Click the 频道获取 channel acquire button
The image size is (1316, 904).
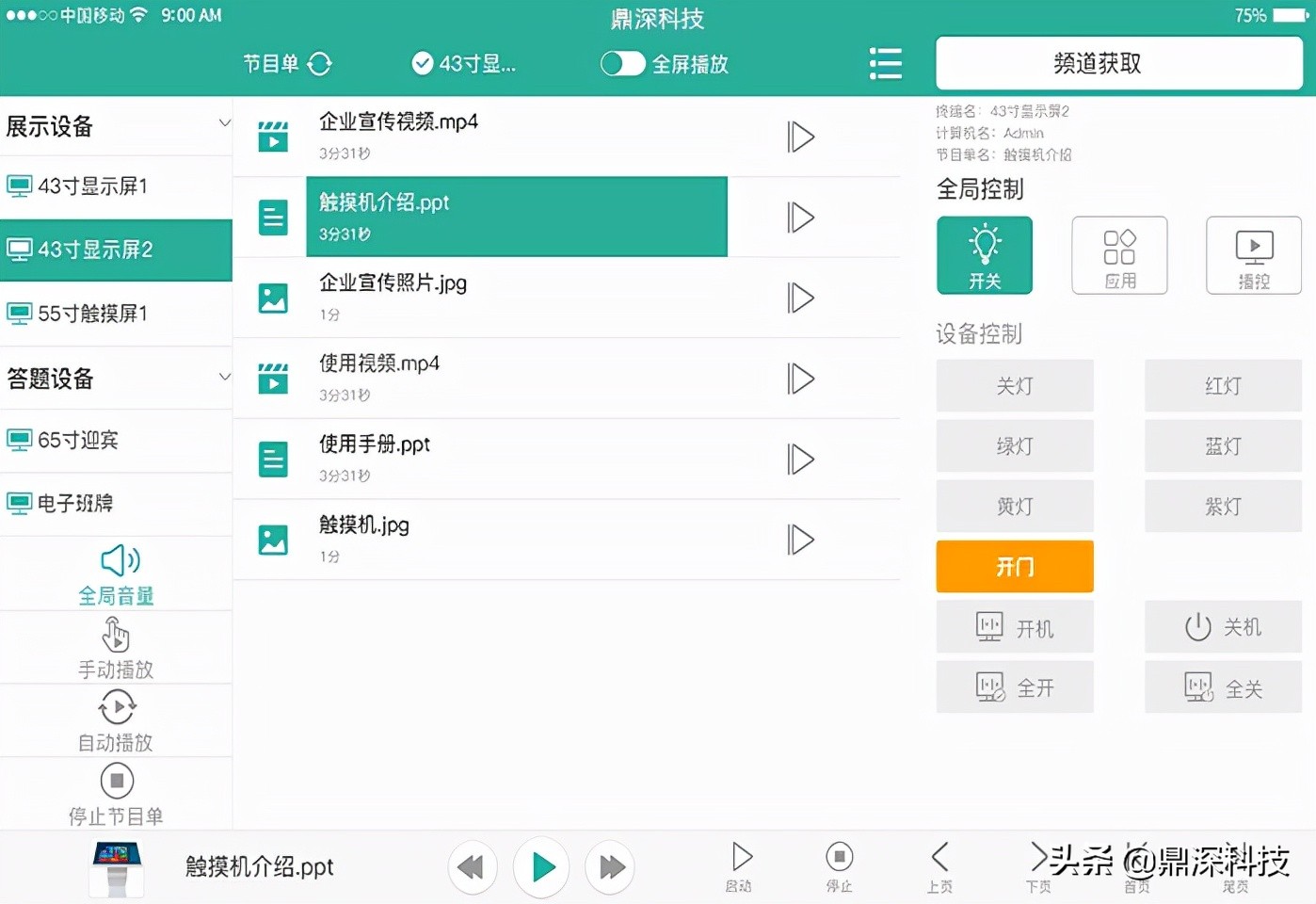point(1119,62)
